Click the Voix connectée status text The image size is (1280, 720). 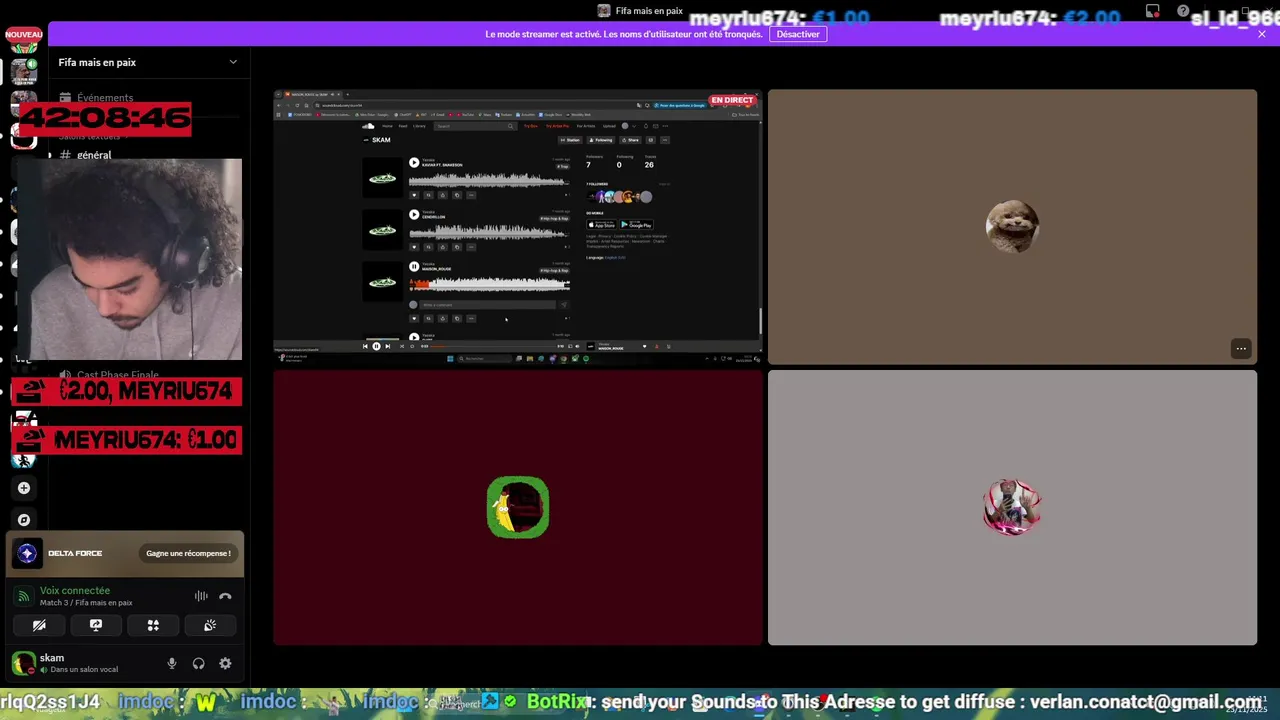point(75,591)
